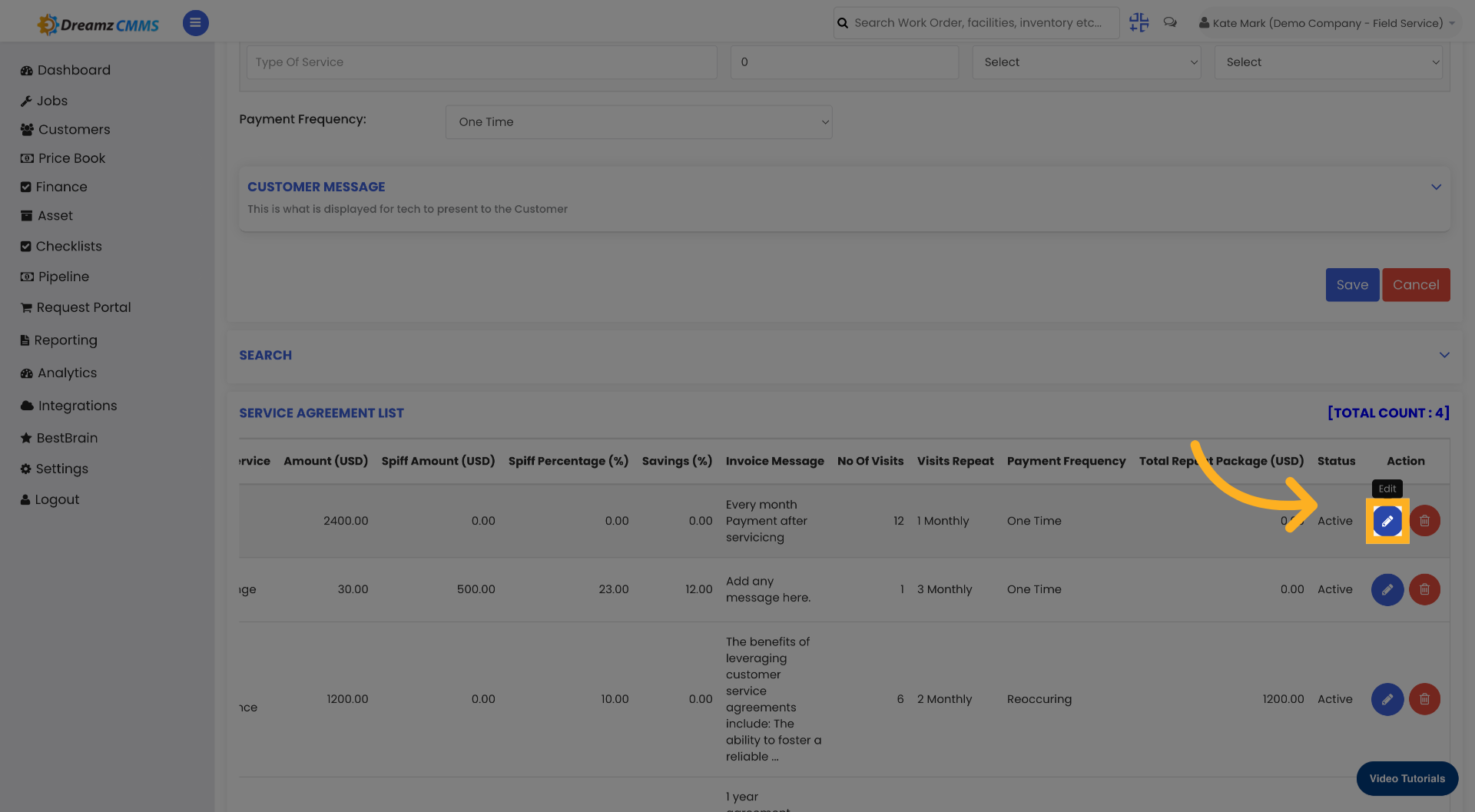
Task: Click the SERVICE AGREEMENT LIST heading
Action: pos(321,413)
